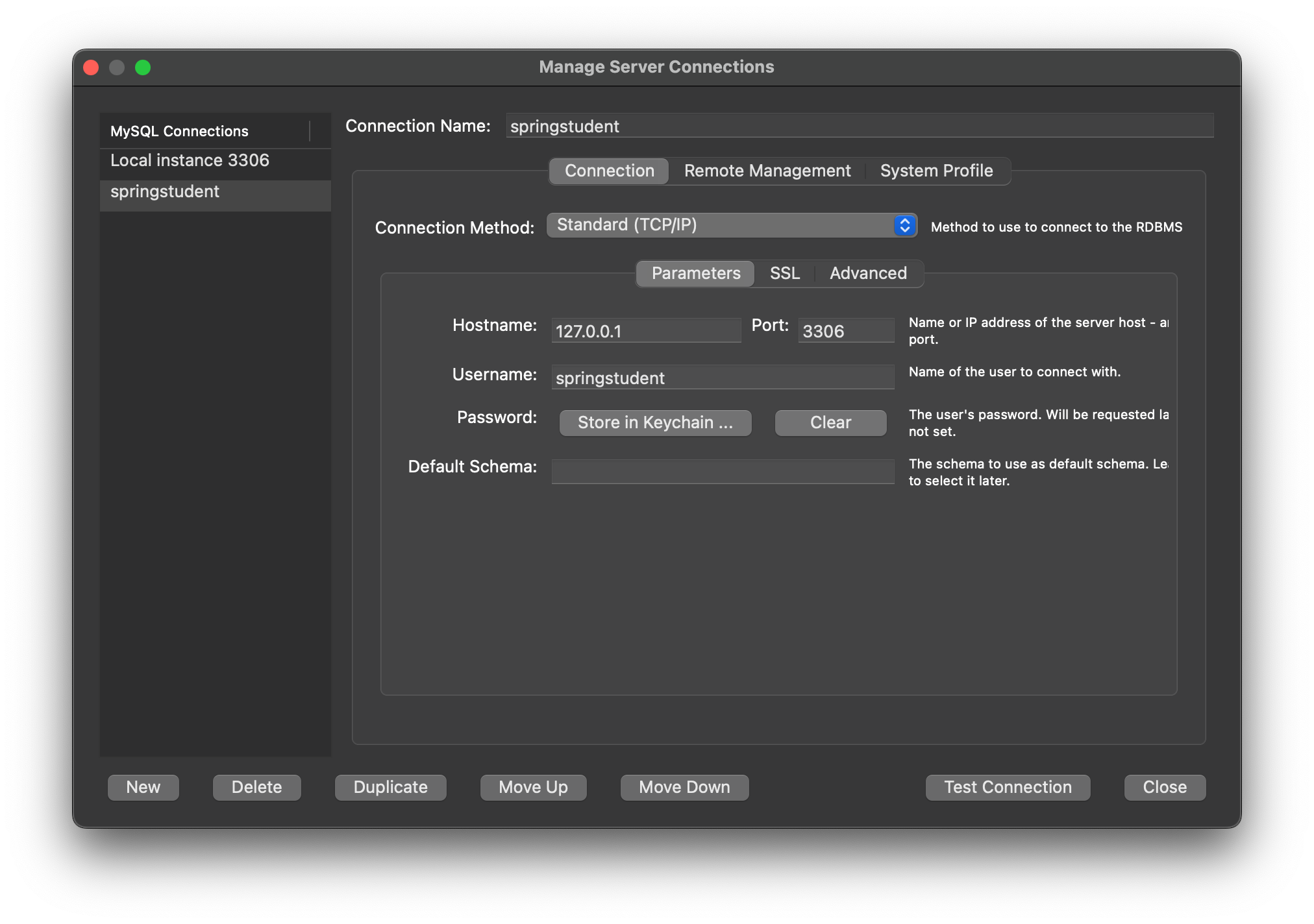The width and height of the screenshot is (1314, 924).
Task: Click the Port number field
Action: click(845, 331)
